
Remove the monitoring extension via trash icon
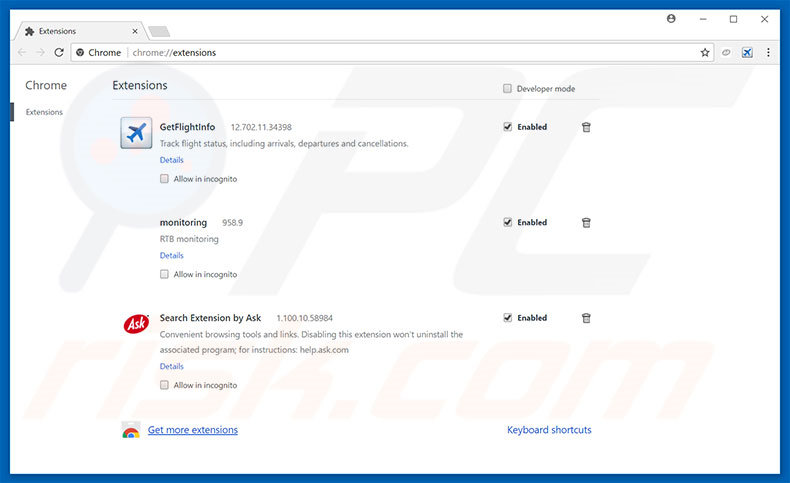(x=586, y=223)
